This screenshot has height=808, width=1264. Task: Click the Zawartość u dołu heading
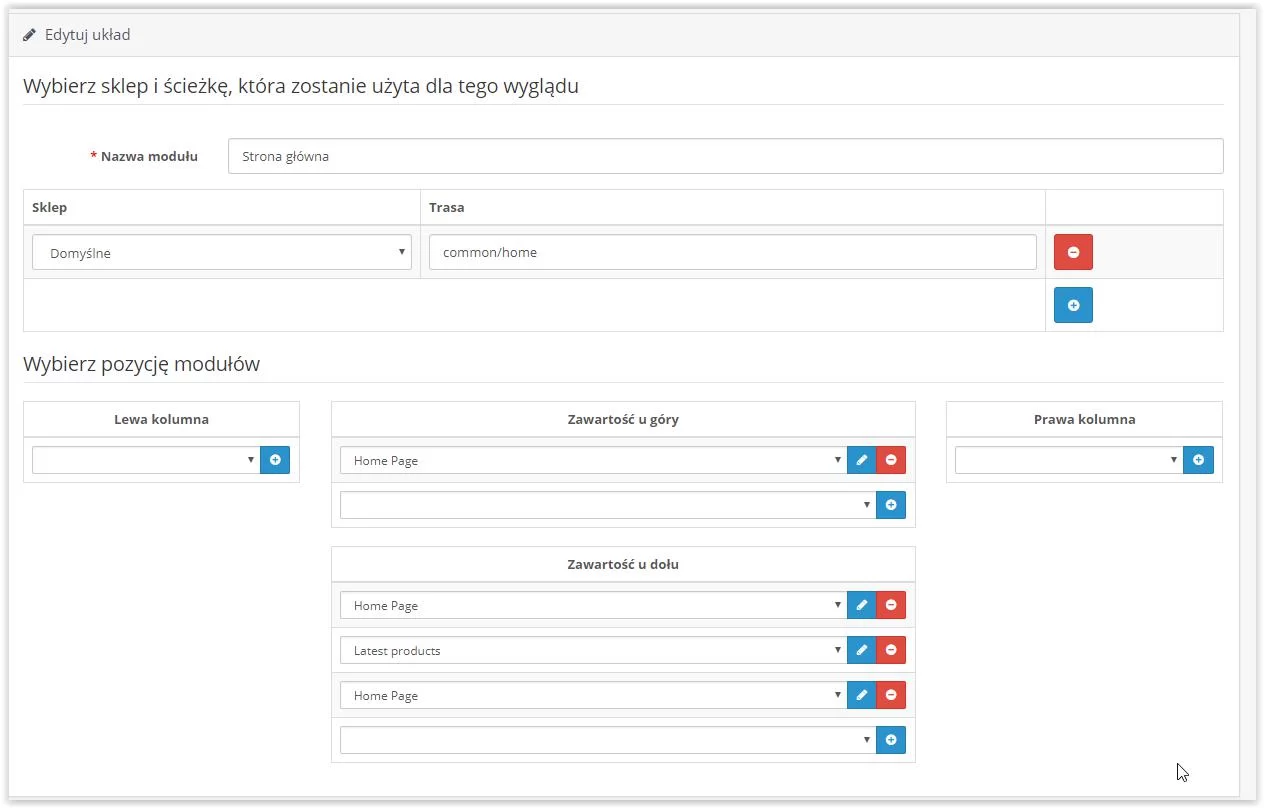tap(623, 564)
